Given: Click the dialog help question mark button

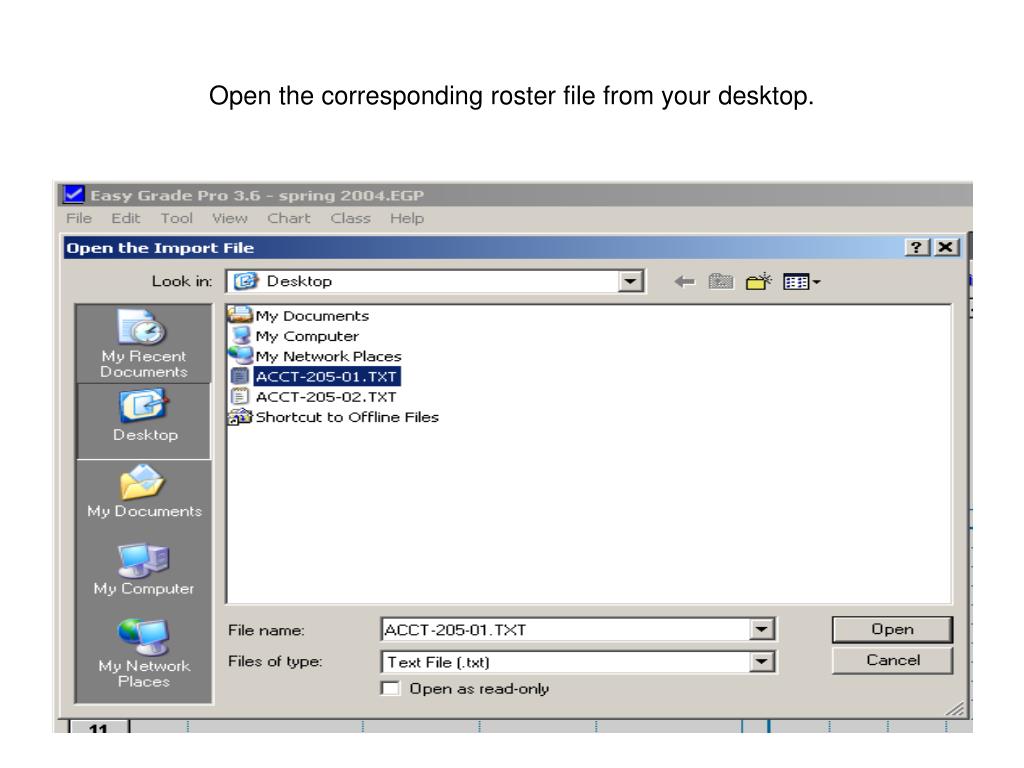Looking at the screenshot, I should pyautogui.click(x=917, y=248).
